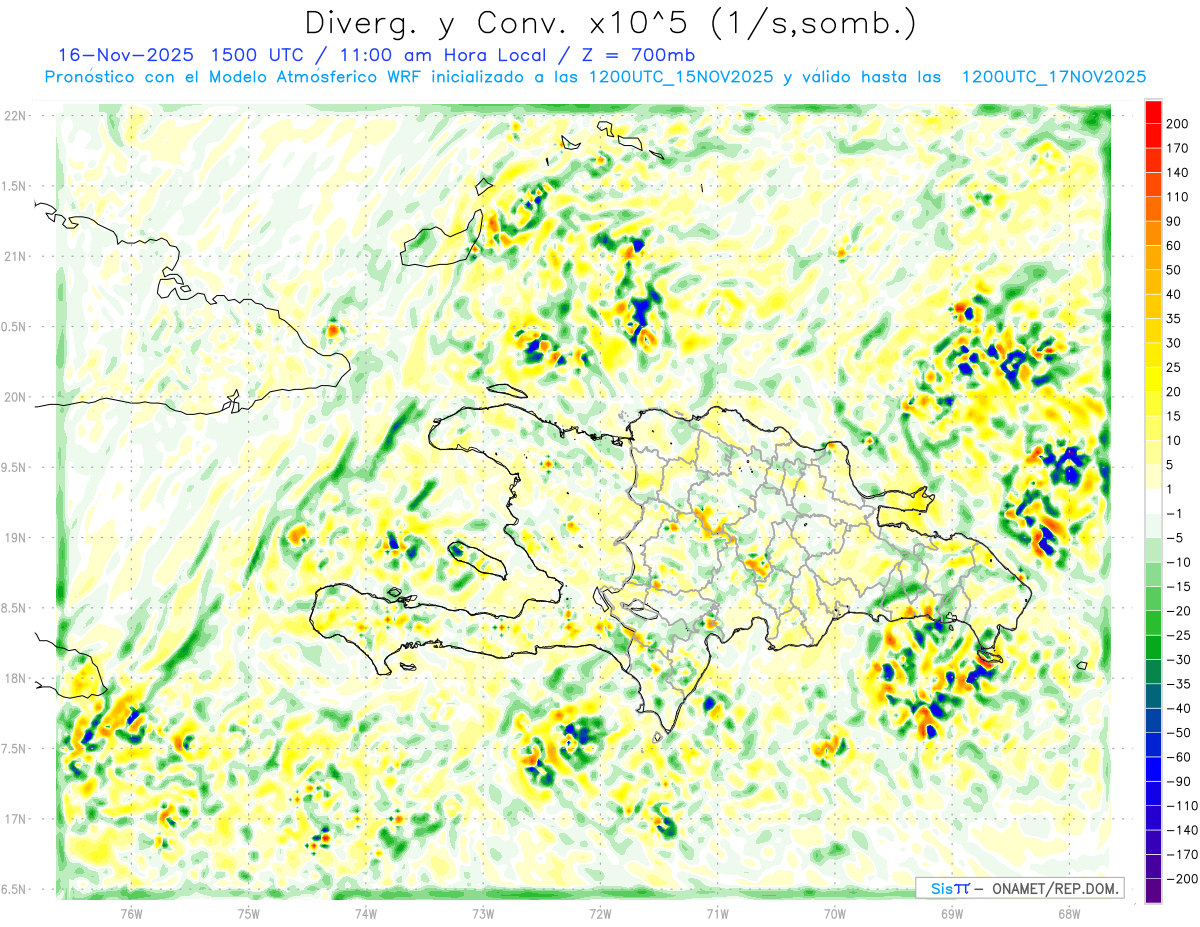Select the positive '110' colorbar value
The height and width of the screenshot is (927, 1200).
pyautogui.click(x=1177, y=197)
